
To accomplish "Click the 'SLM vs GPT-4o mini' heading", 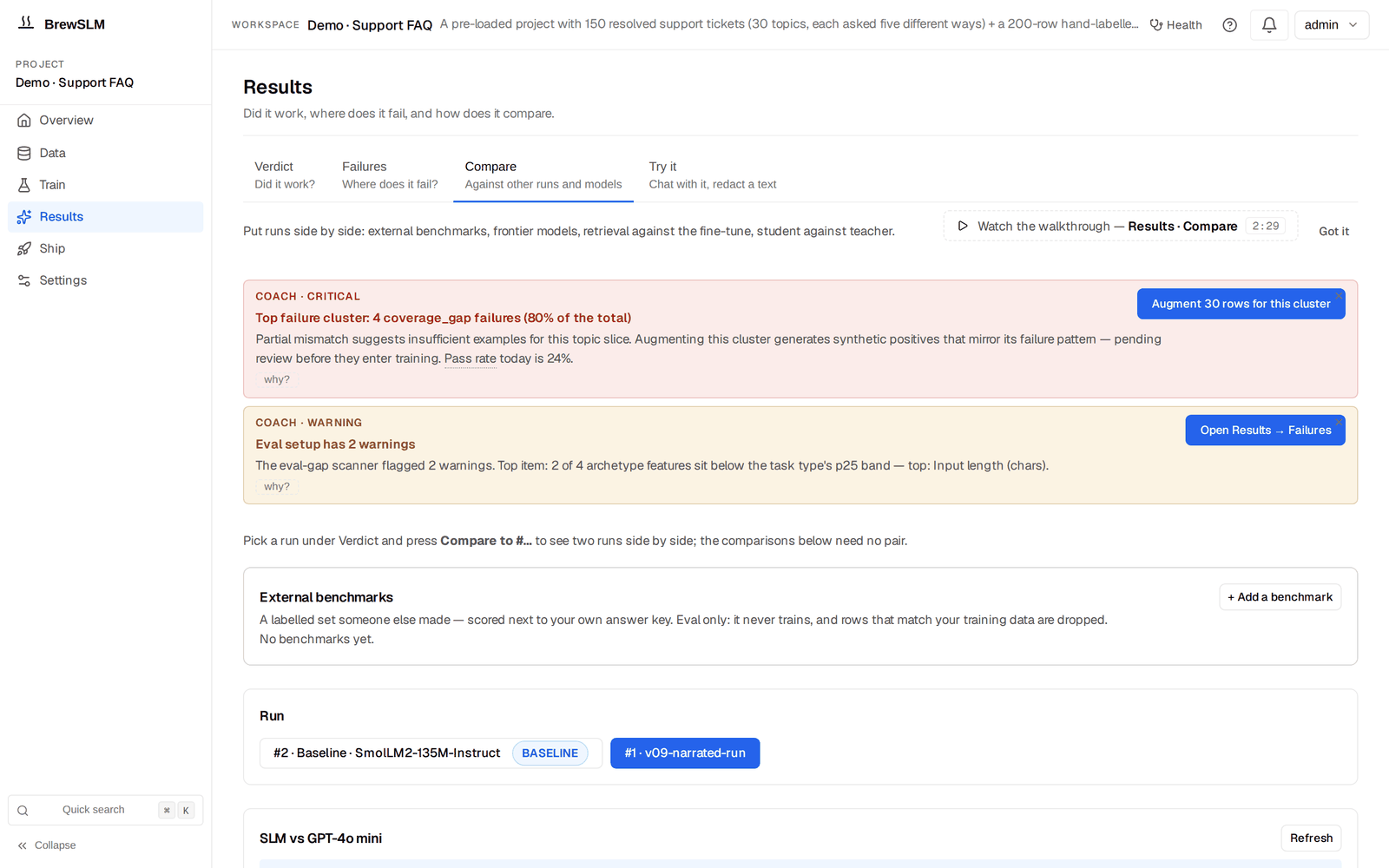I will coord(320,838).
